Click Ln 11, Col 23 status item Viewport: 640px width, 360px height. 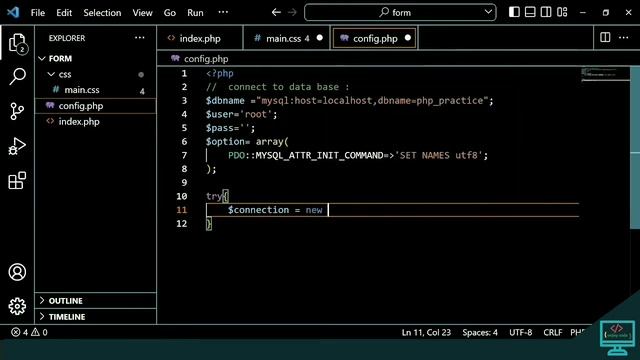click(x=426, y=332)
